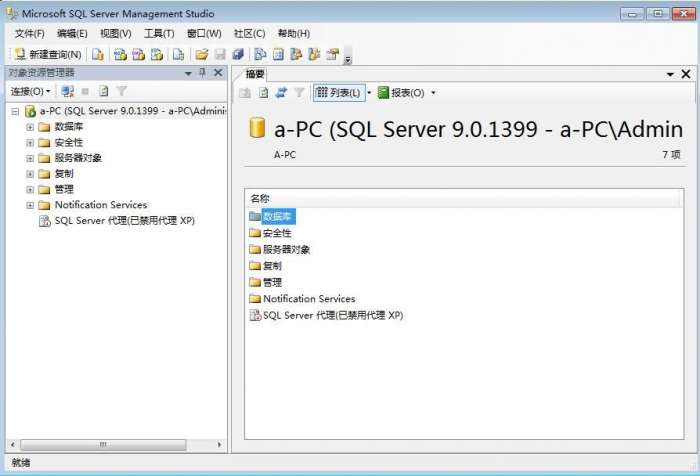Toggle auto-hide pin on Object Explorer panel
This screenshot has height=476, width=700.
coord(203,73)
